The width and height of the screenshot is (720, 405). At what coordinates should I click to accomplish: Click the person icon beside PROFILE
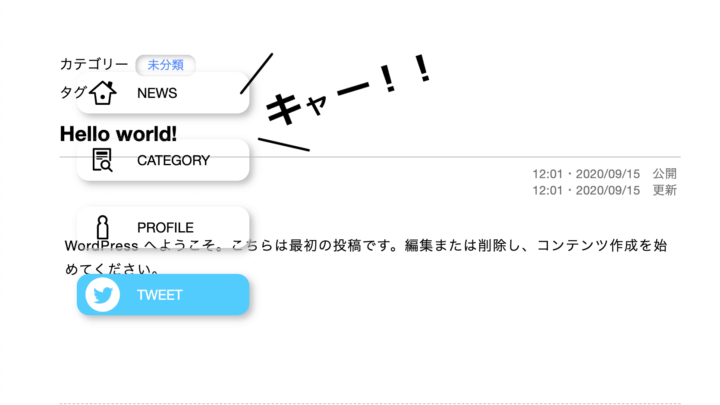tap(102, 227)
